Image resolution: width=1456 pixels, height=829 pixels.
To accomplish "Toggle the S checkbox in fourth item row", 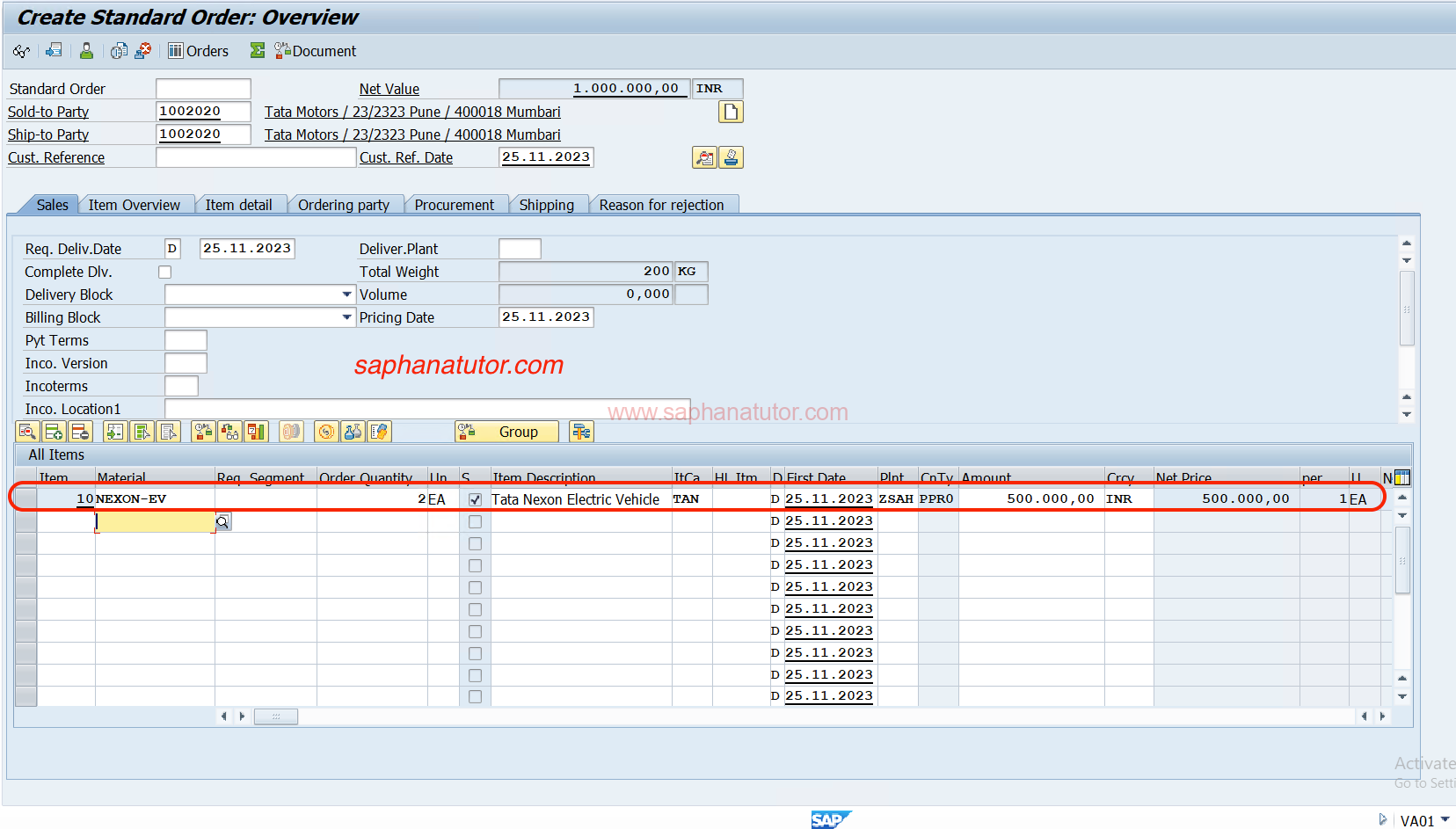I will tap(475, 565).
